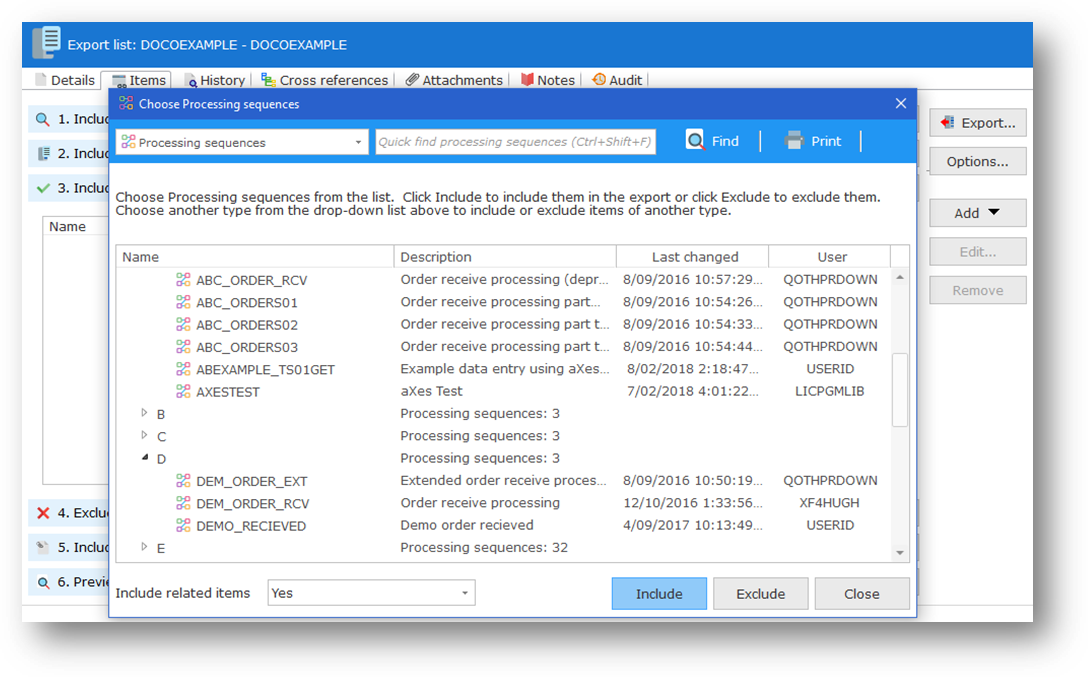Select the row named DEM_ORDER_EXT
Image resolution: width=1088 pixels, height=677 pixels.
point(504,481)
